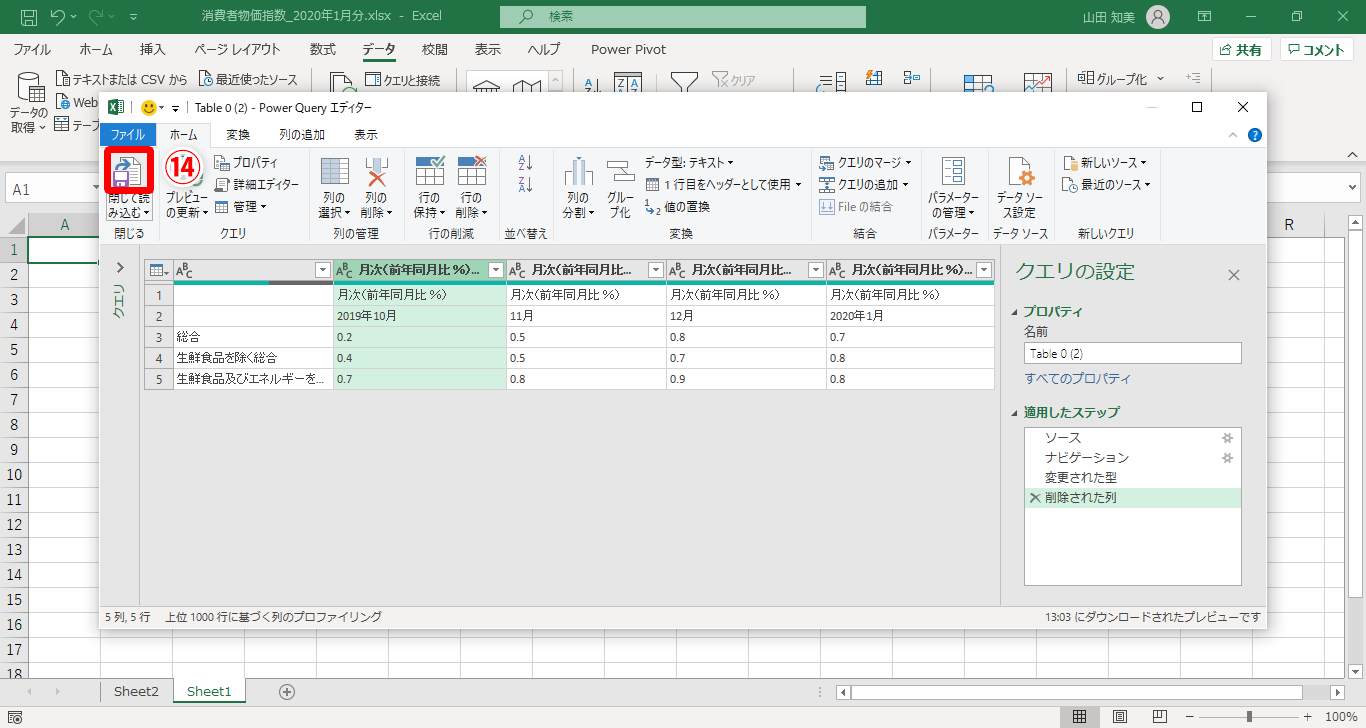
Task: Switch to the Sheet2 worksheet tab
Action: pyautogui.click(x=136, y=691)
